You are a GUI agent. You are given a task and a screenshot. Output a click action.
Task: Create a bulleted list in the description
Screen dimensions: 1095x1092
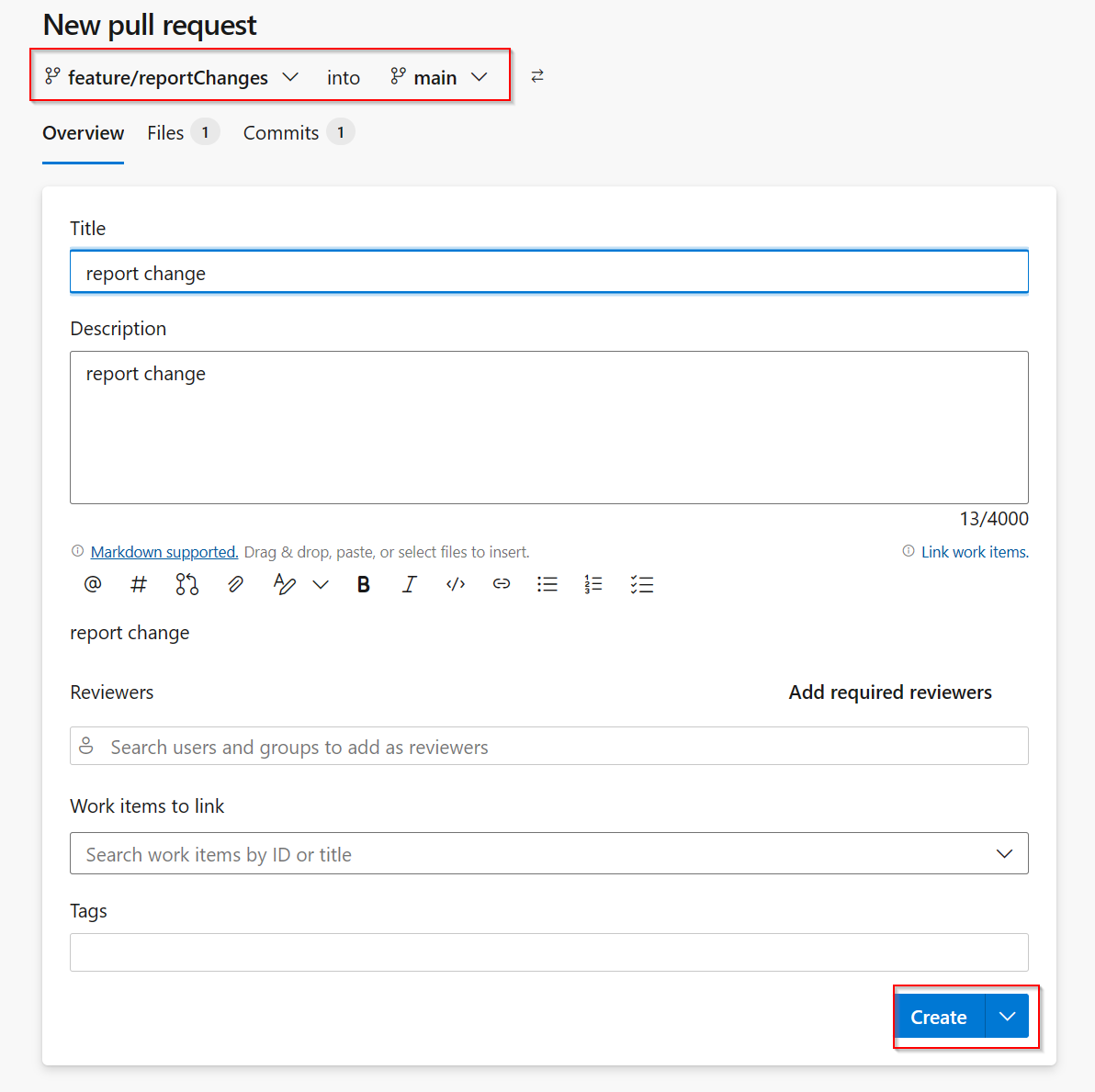click(547, 584)
